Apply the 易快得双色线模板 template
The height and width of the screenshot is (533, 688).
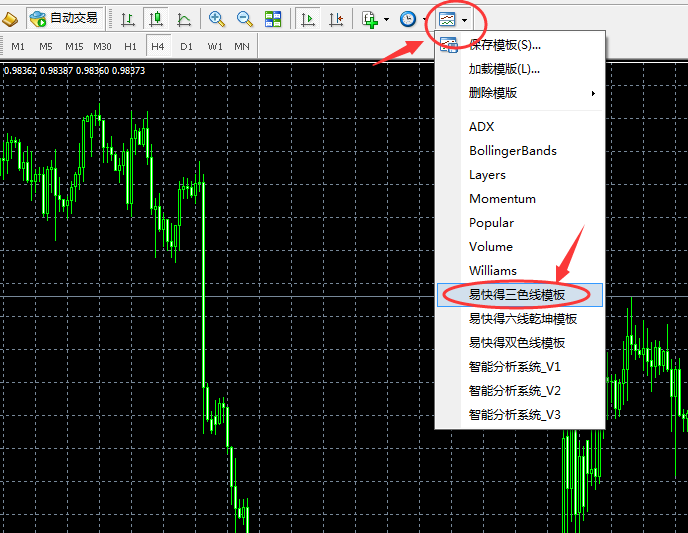tap(520, 343)
